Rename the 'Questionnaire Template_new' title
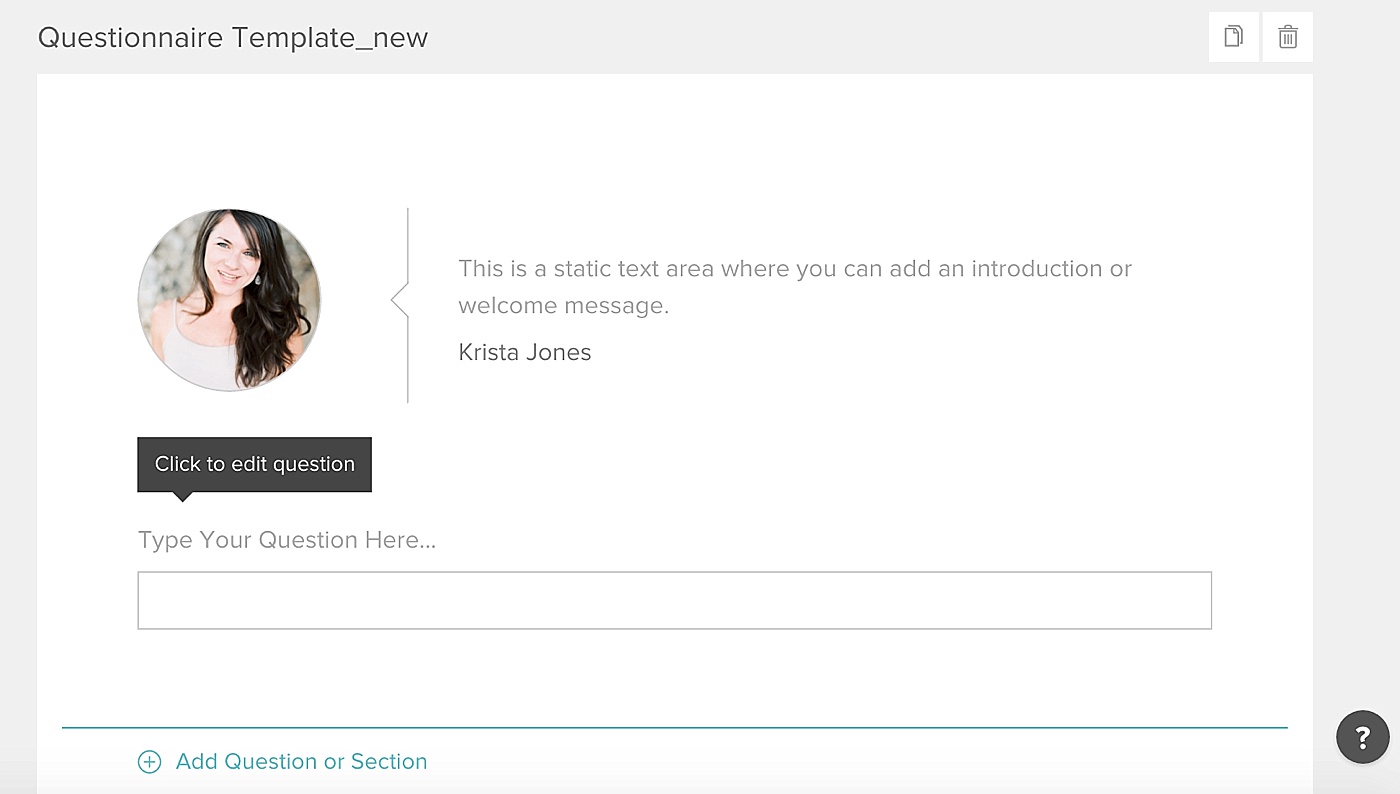 coord(233,38)
